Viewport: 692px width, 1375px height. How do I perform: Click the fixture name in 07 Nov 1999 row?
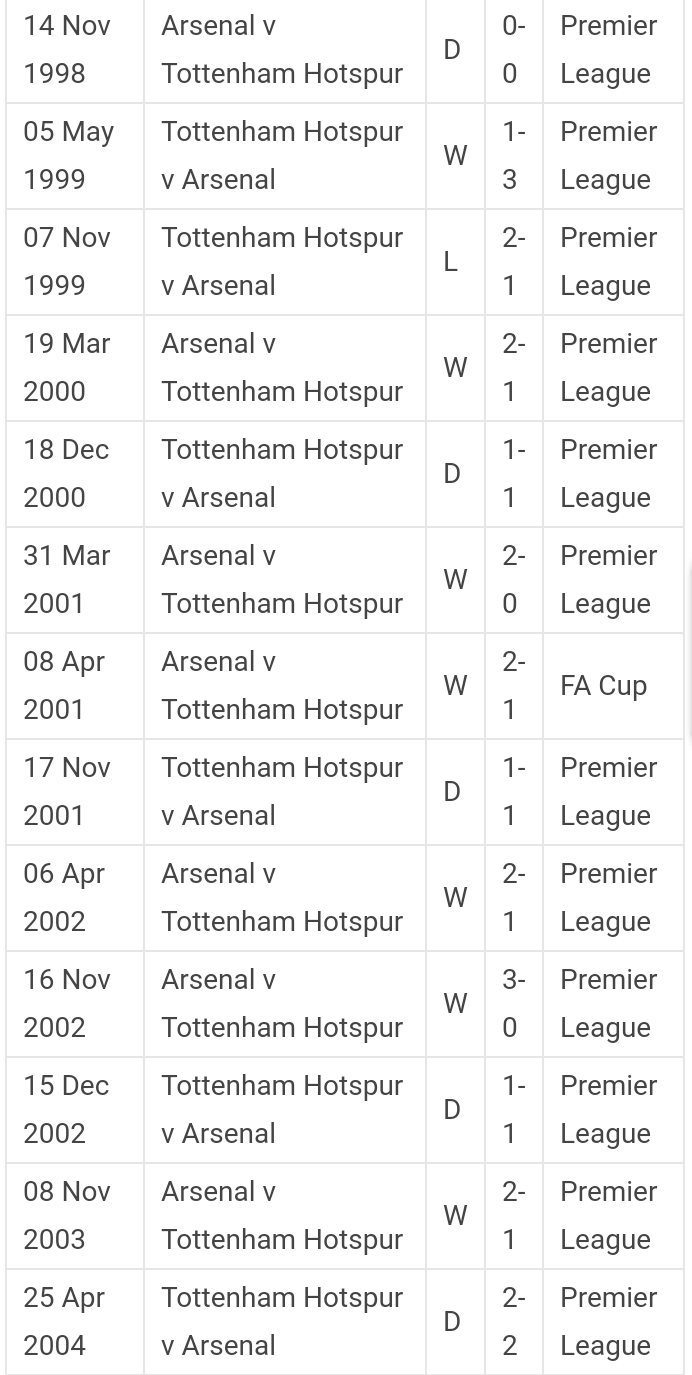(282, 262)
